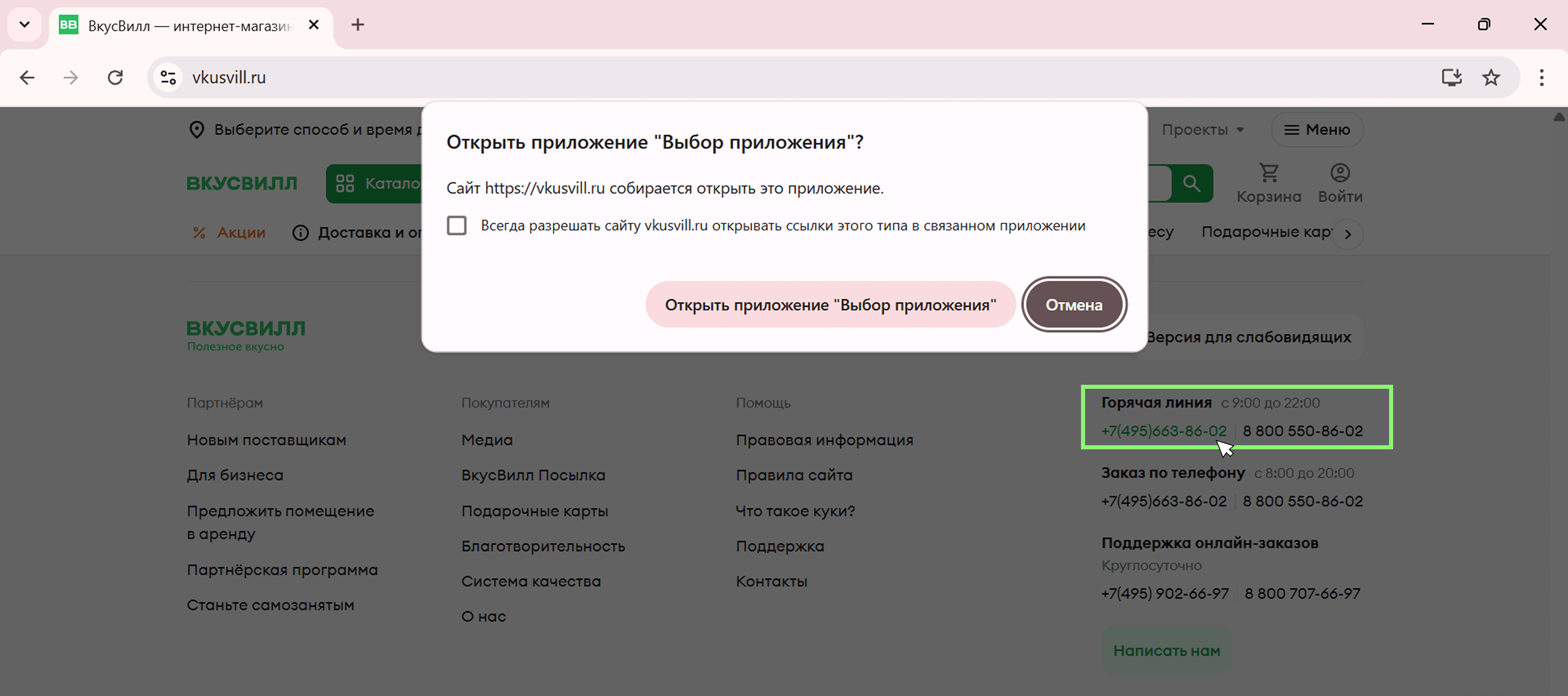Minimize the Chrome window

[1427, 25]
